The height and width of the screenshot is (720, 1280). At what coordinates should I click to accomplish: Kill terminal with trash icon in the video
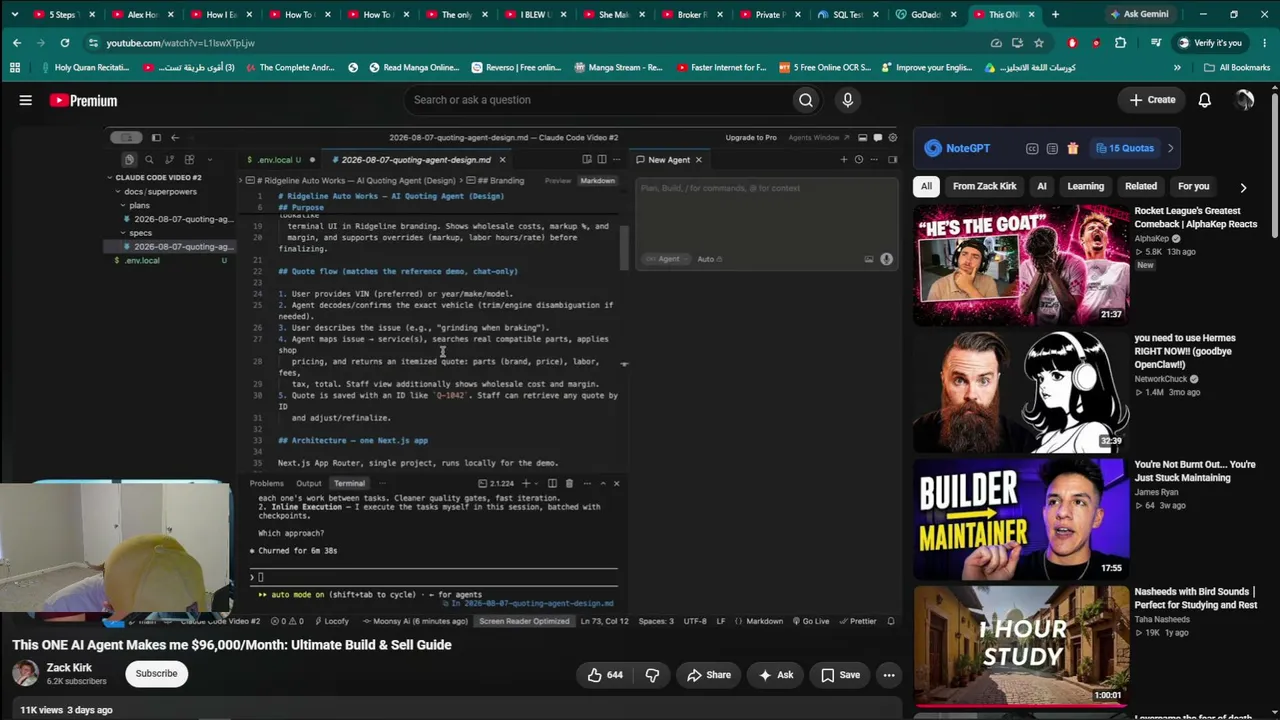[x=569, y=484]
